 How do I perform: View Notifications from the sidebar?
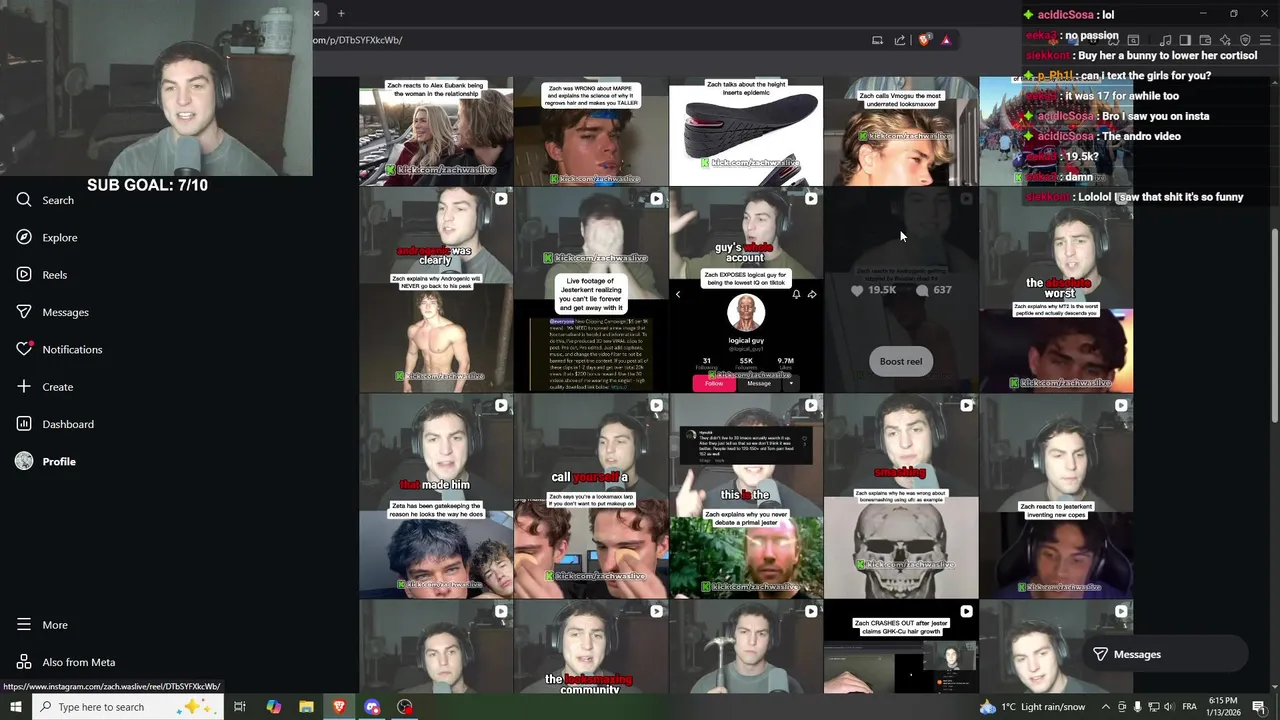pyautogui.click(x=59, y=349)
